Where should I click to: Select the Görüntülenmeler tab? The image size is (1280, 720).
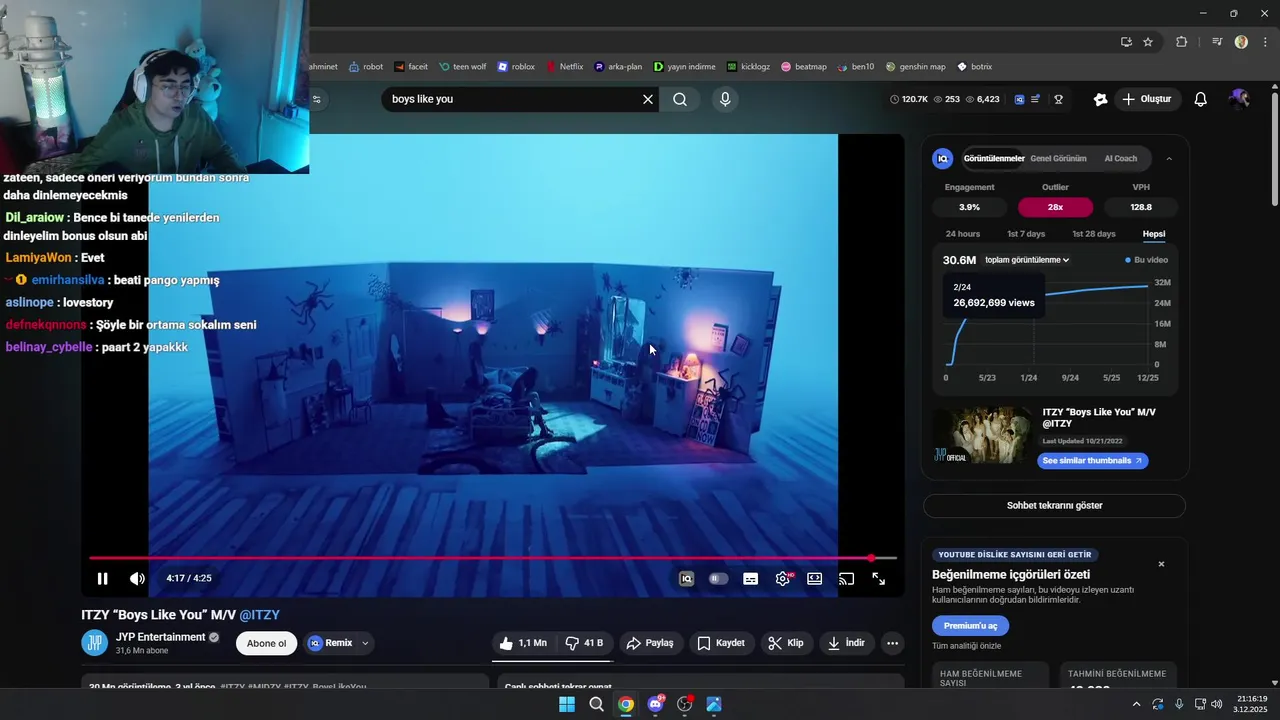[994, 158]
